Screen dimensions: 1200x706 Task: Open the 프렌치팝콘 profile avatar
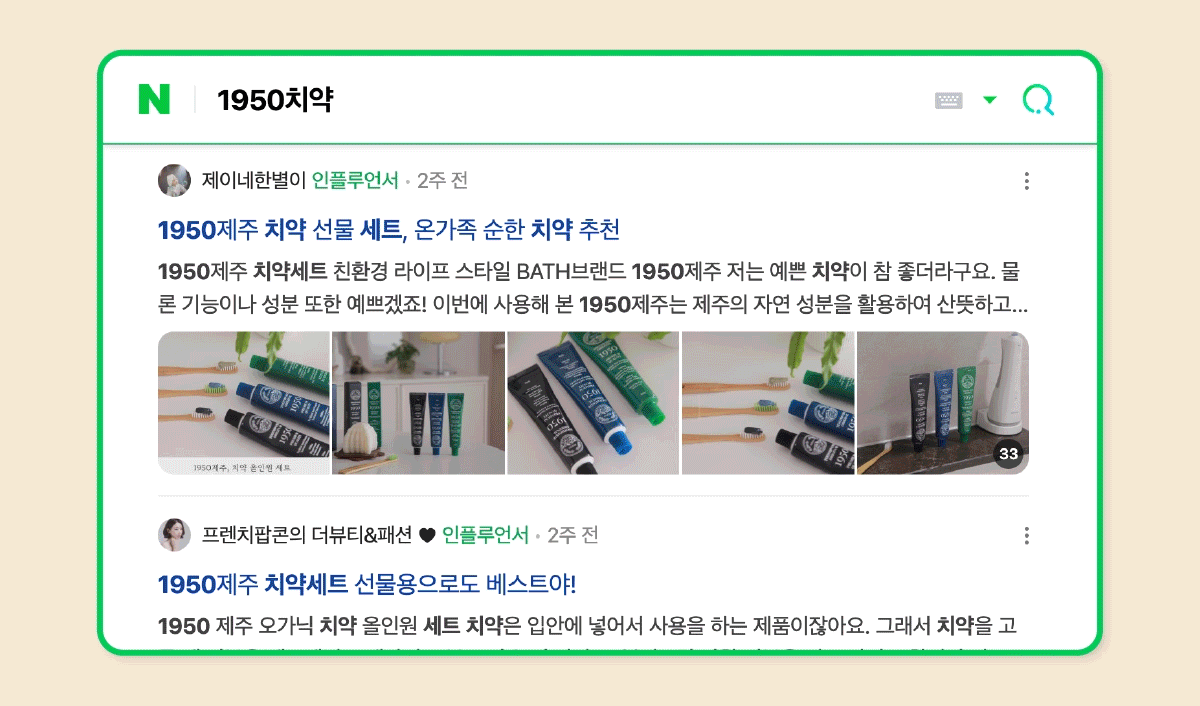174,535
